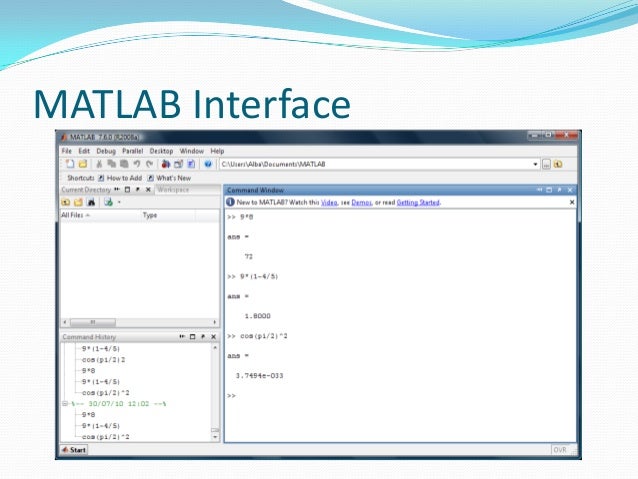Dismiss the New to MATLAB info bar
This screenshot has width=638, height=479.
pos(572,202)
